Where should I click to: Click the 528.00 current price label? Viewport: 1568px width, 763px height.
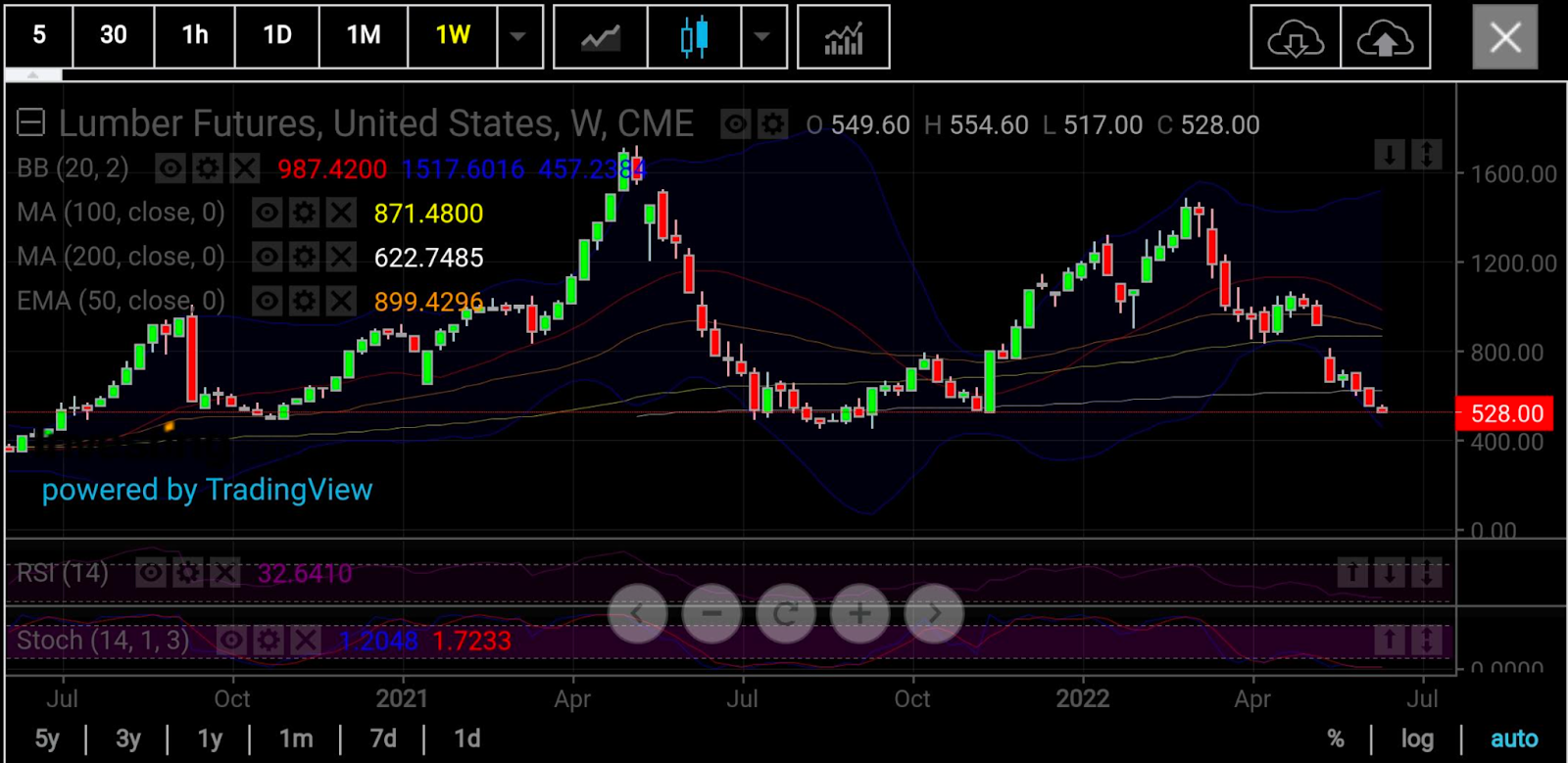pos(1506,413)
